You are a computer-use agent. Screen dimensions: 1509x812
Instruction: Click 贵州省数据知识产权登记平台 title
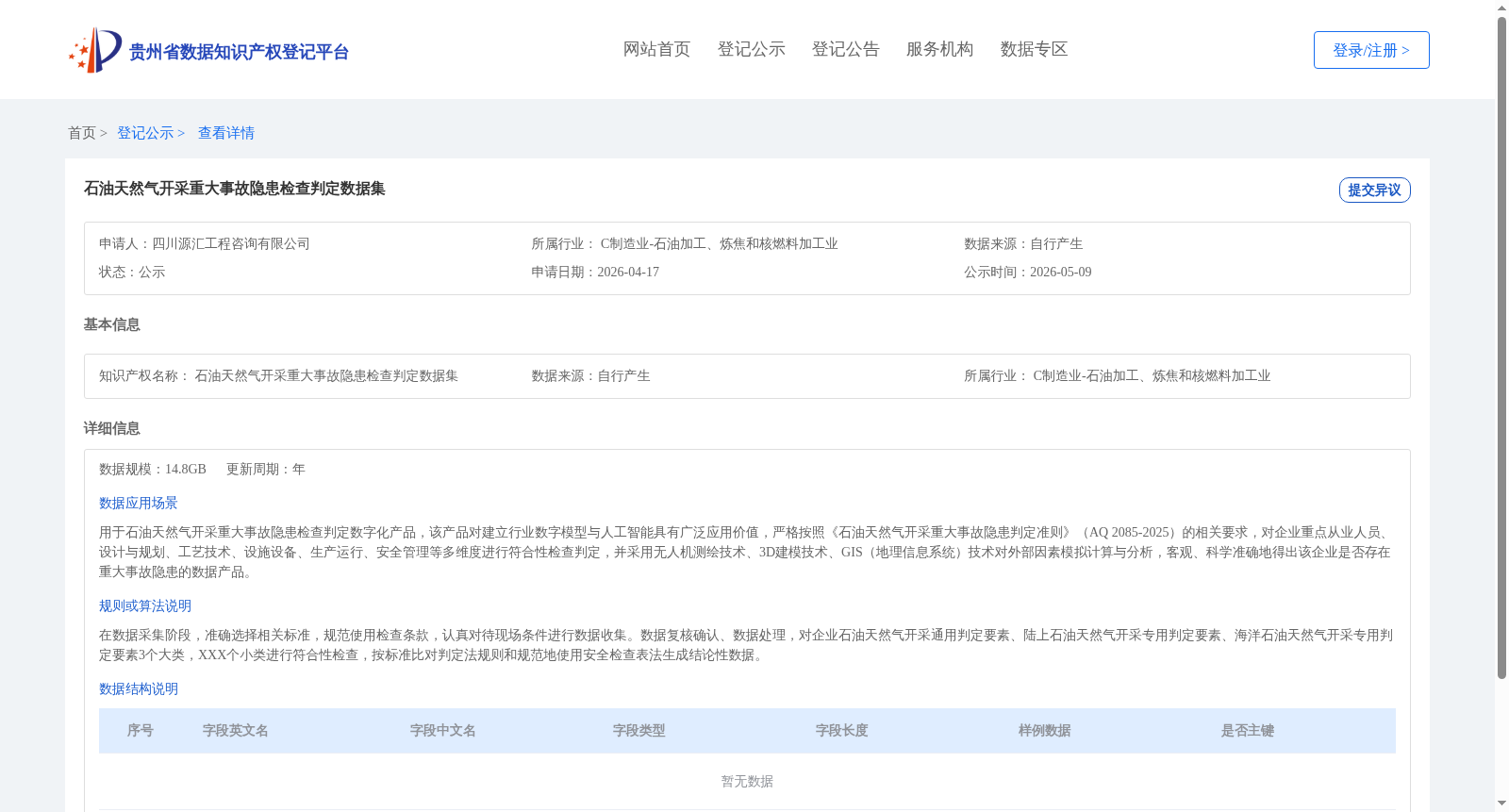239,52
